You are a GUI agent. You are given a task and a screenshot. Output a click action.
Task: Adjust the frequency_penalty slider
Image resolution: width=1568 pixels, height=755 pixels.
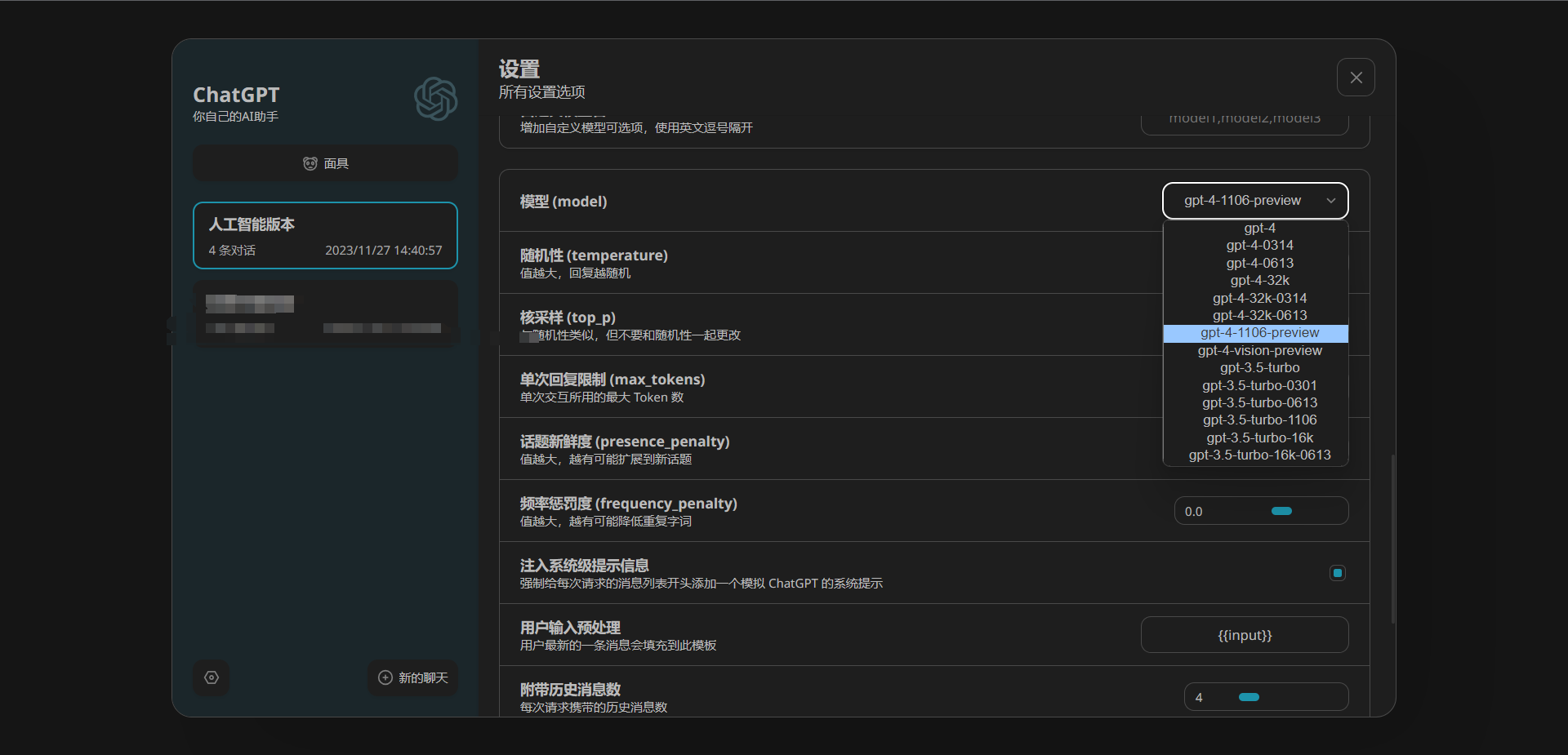coord(1281,511)
